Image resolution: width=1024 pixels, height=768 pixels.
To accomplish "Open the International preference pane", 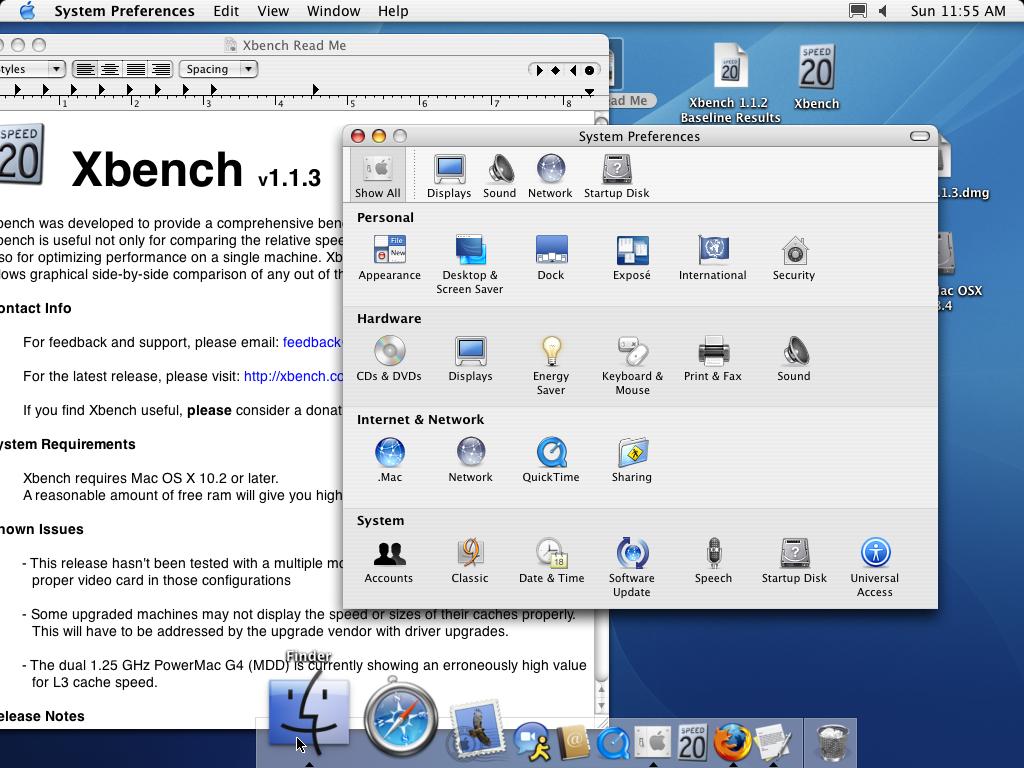I will [x=712, y=258].
